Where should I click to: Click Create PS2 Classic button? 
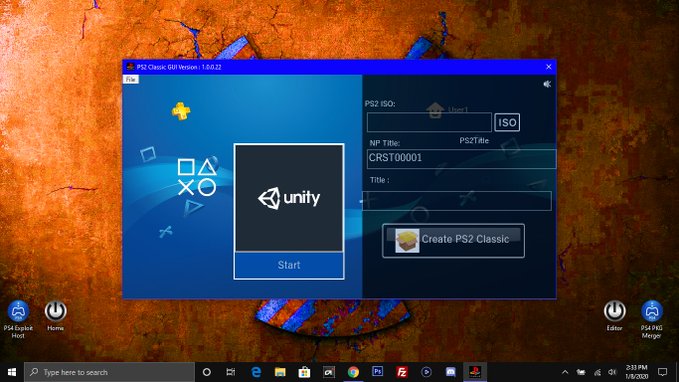coord(453,240)
